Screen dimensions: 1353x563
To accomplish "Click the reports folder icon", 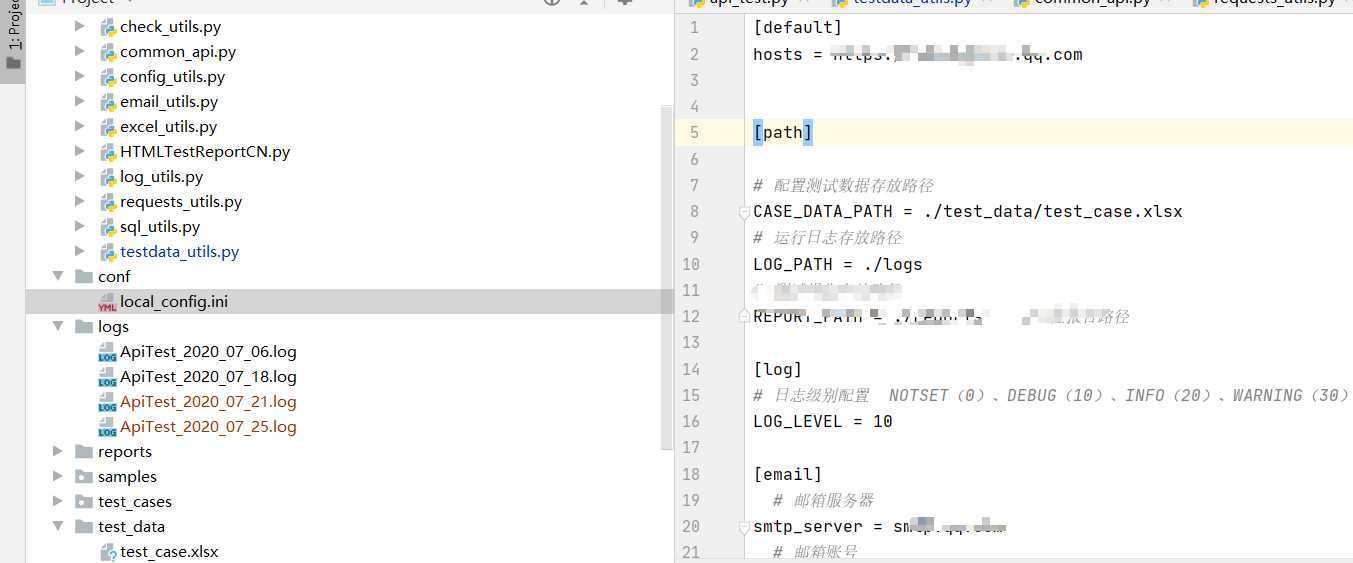I will click(84, 451).
